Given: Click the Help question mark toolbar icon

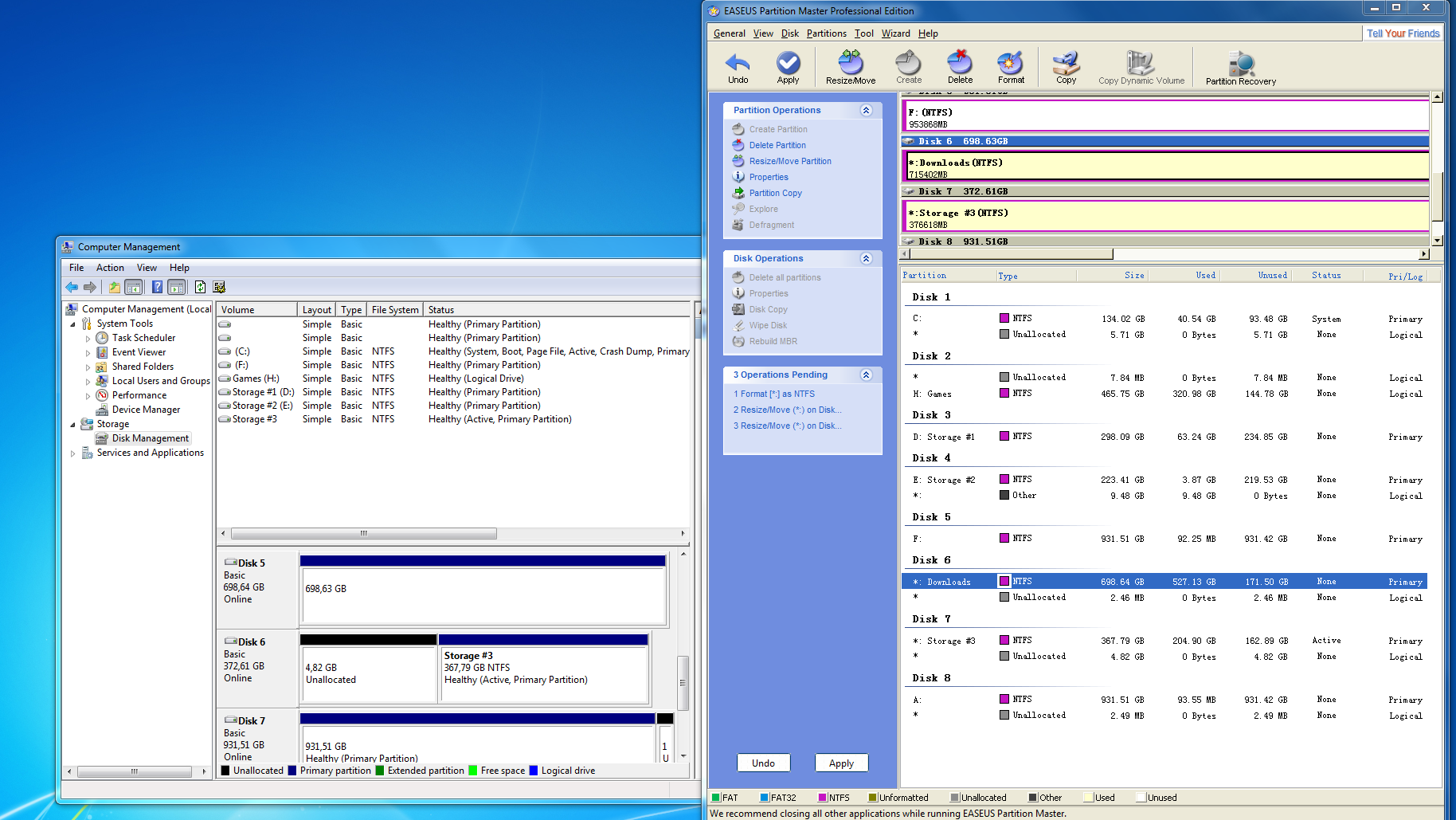Looking at the screenshot, I should 157,287.
